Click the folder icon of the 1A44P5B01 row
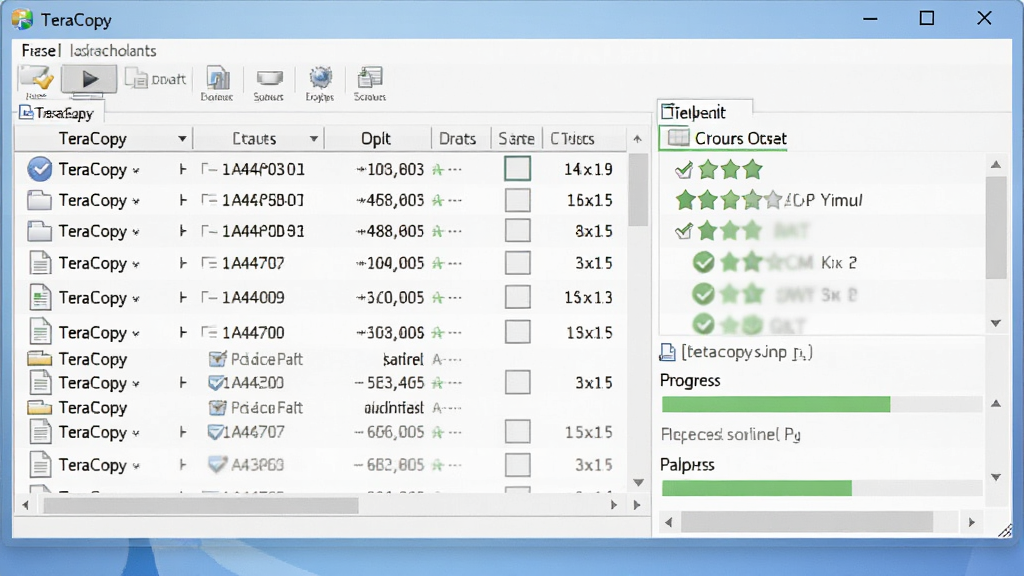1024x576 pixels. [x=39, y=200]
